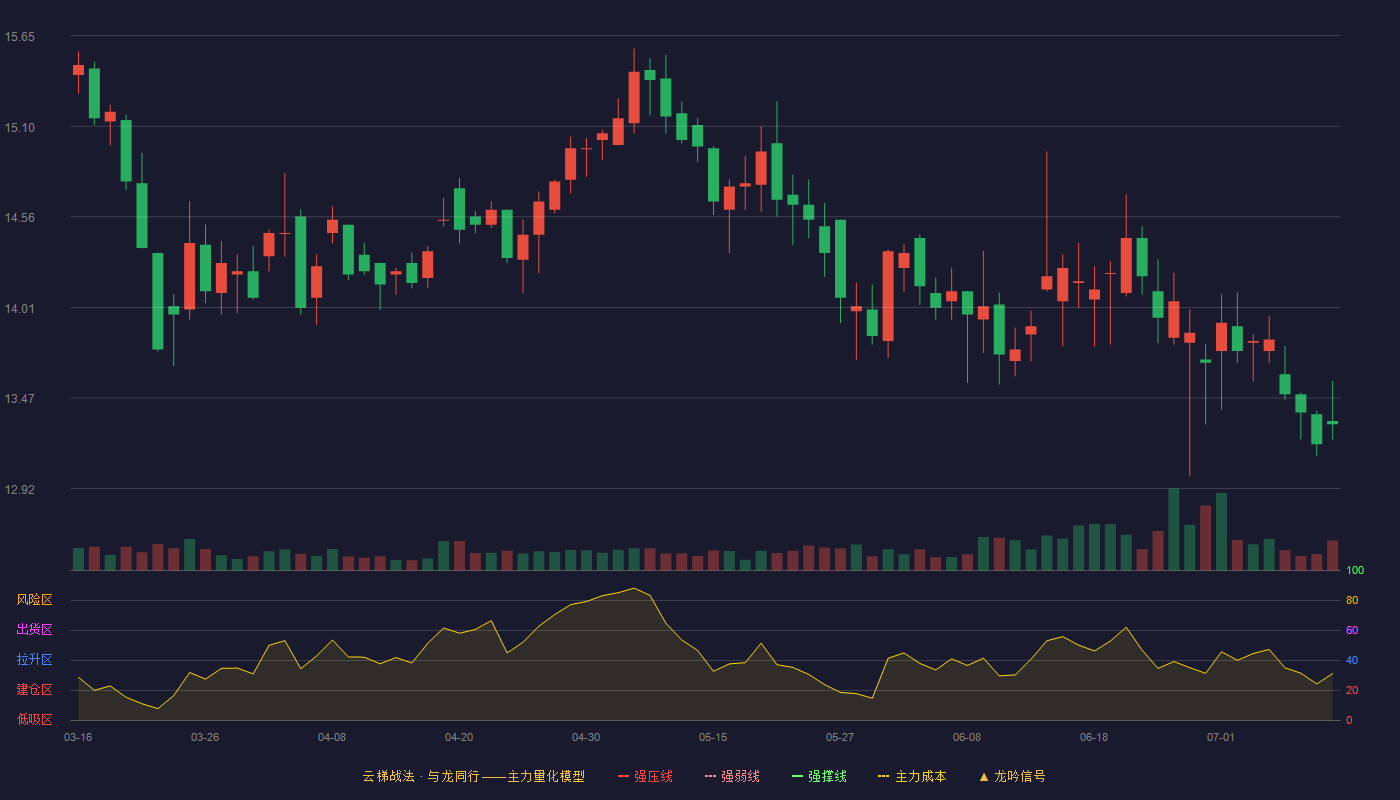Toggle the 强撑线 legend series
Screen dimensions: 1400x800
pos(819,776)
